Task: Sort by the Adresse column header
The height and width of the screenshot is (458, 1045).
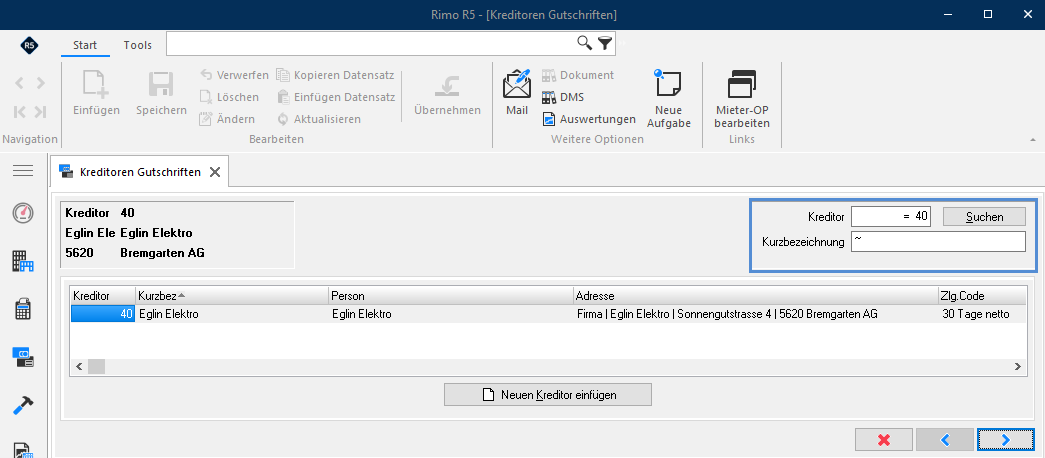Action: pyautogui.click(x=756, y=295)
